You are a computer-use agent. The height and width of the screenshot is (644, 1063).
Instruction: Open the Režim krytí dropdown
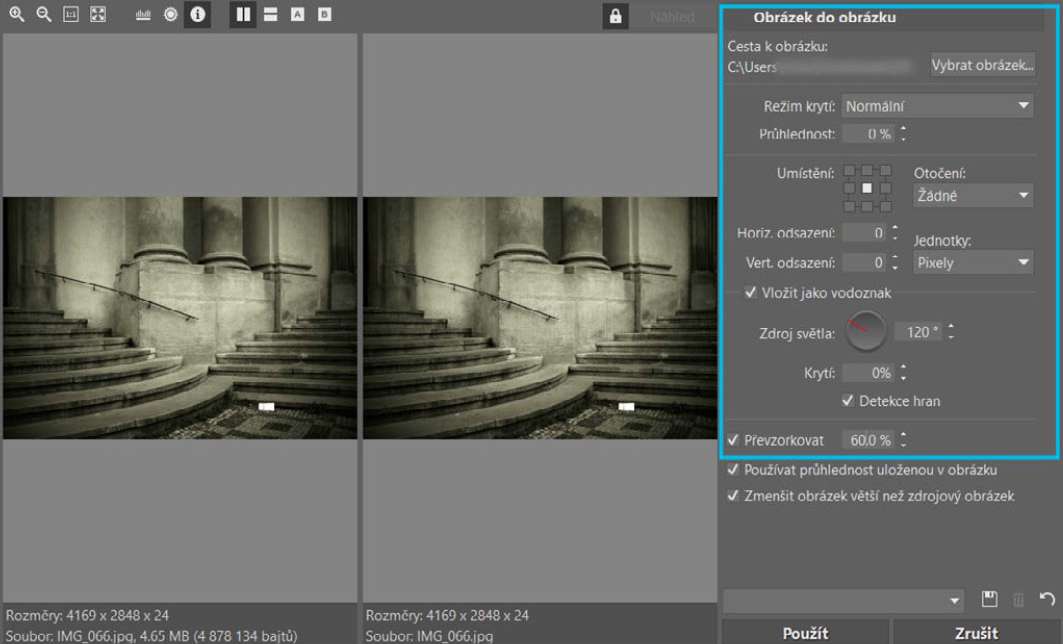coord(937,105)
